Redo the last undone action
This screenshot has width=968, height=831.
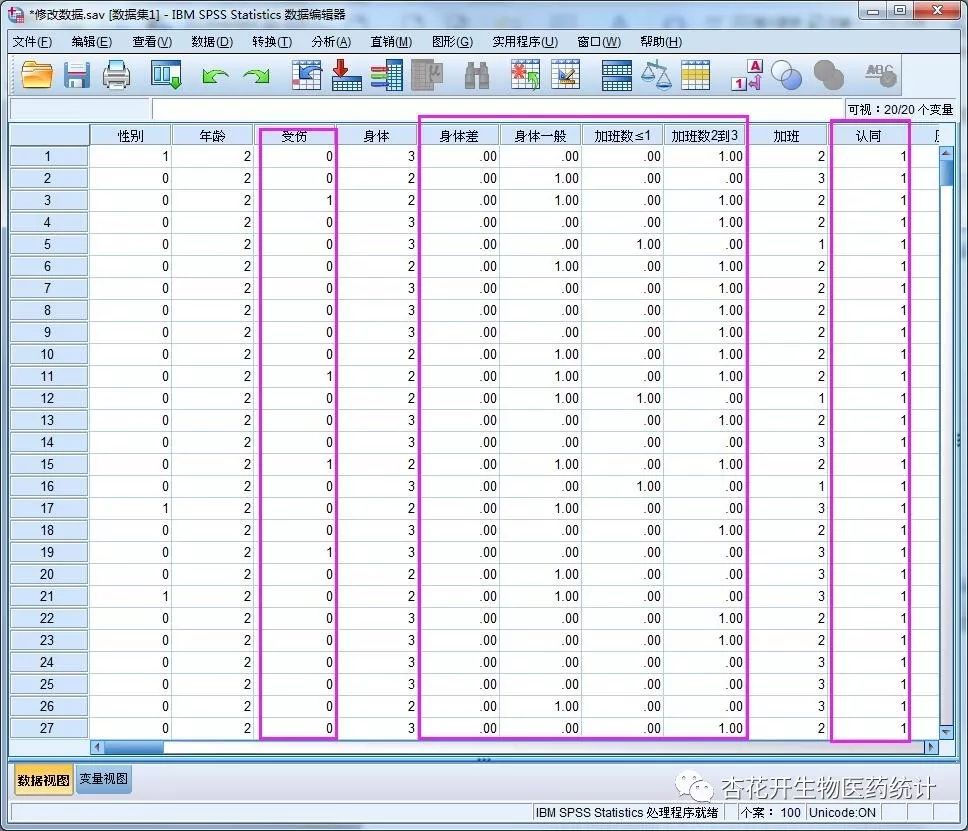(258, 74)
